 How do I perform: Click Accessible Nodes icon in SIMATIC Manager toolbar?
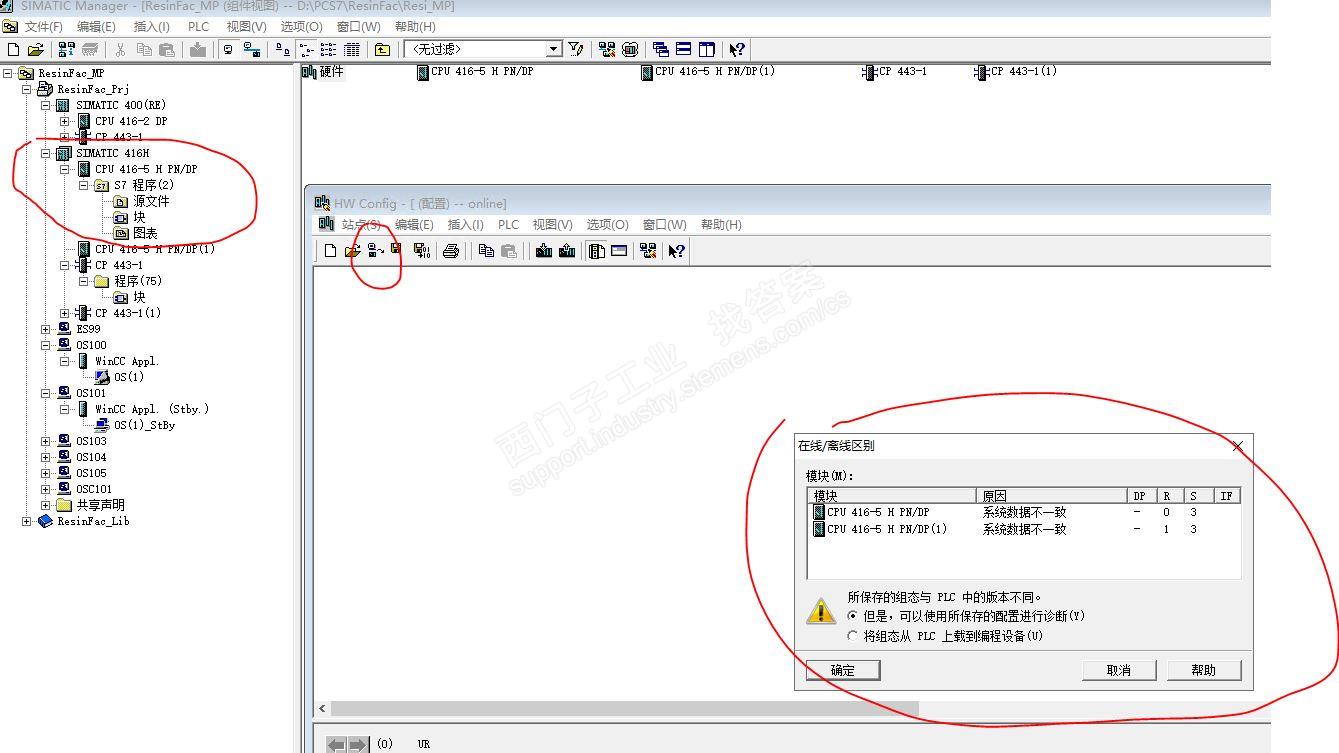(67, 49)
